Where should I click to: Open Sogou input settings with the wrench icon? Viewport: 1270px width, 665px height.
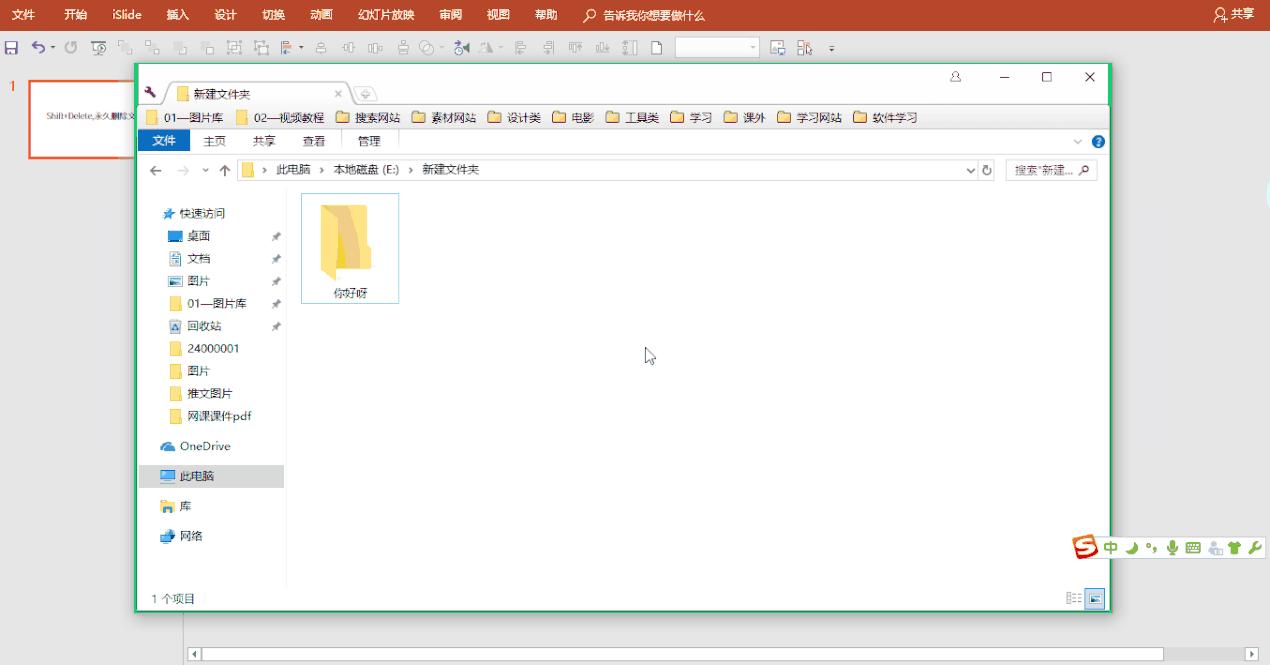point(1256,547)
